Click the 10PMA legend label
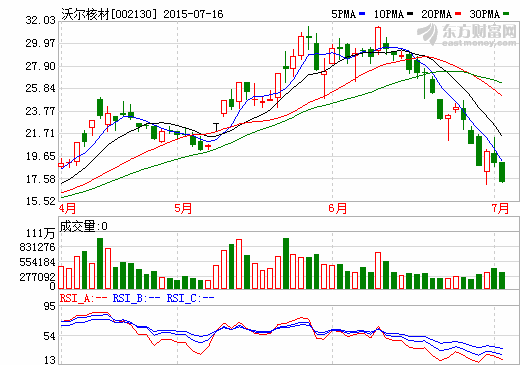 tap(389, 14)
